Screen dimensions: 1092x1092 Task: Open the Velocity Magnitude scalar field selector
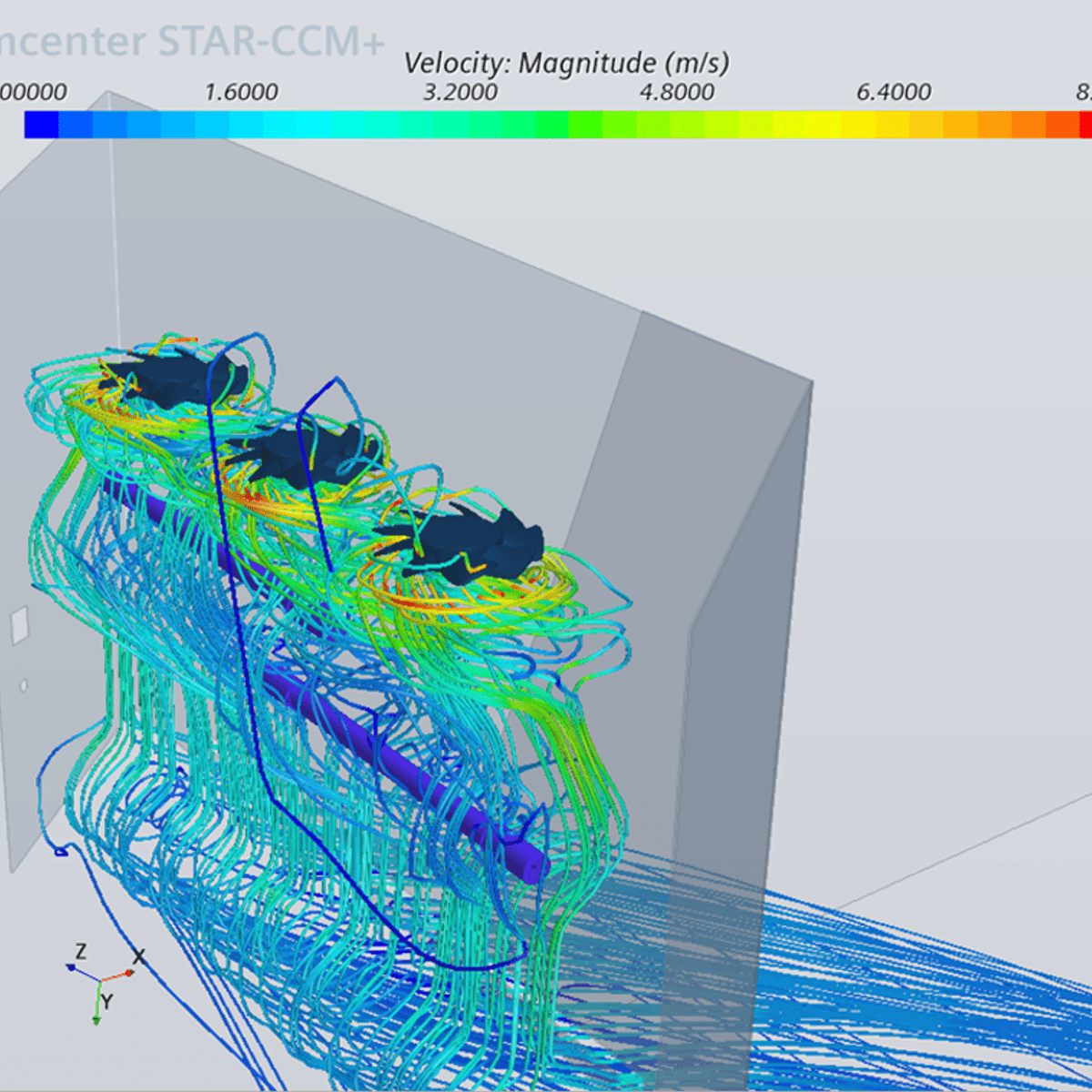click(564, 64)
